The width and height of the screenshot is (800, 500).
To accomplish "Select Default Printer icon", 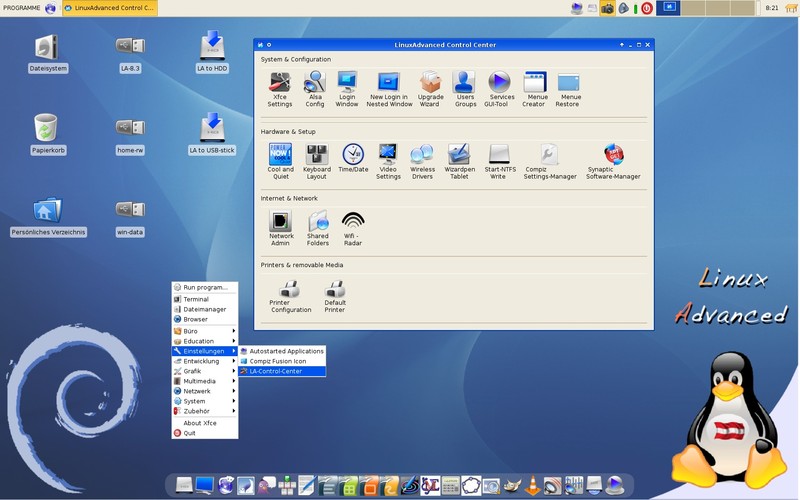I will [x=335, y=296].
